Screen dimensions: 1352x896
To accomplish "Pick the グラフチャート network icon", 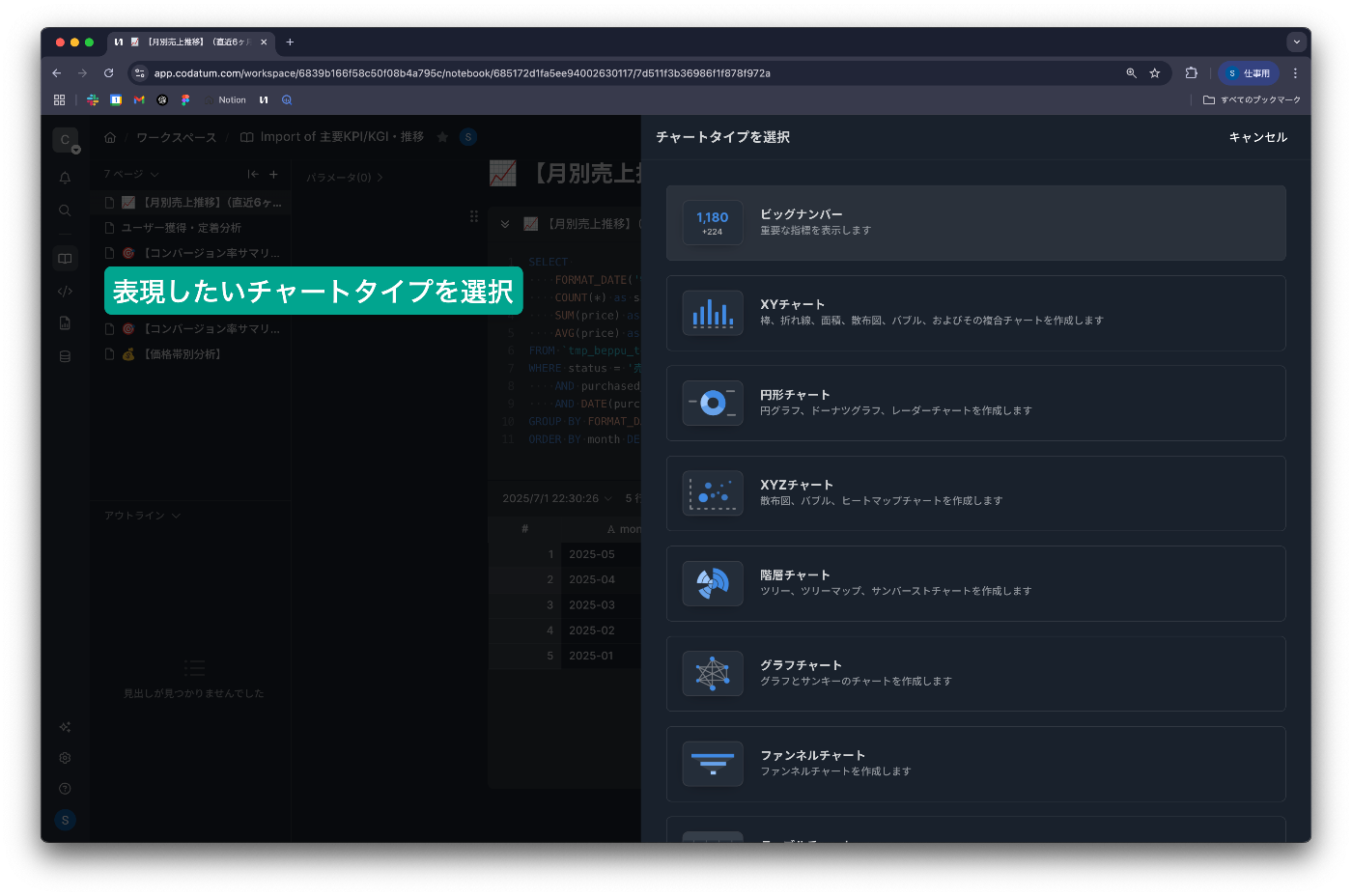I will [713, 674].
